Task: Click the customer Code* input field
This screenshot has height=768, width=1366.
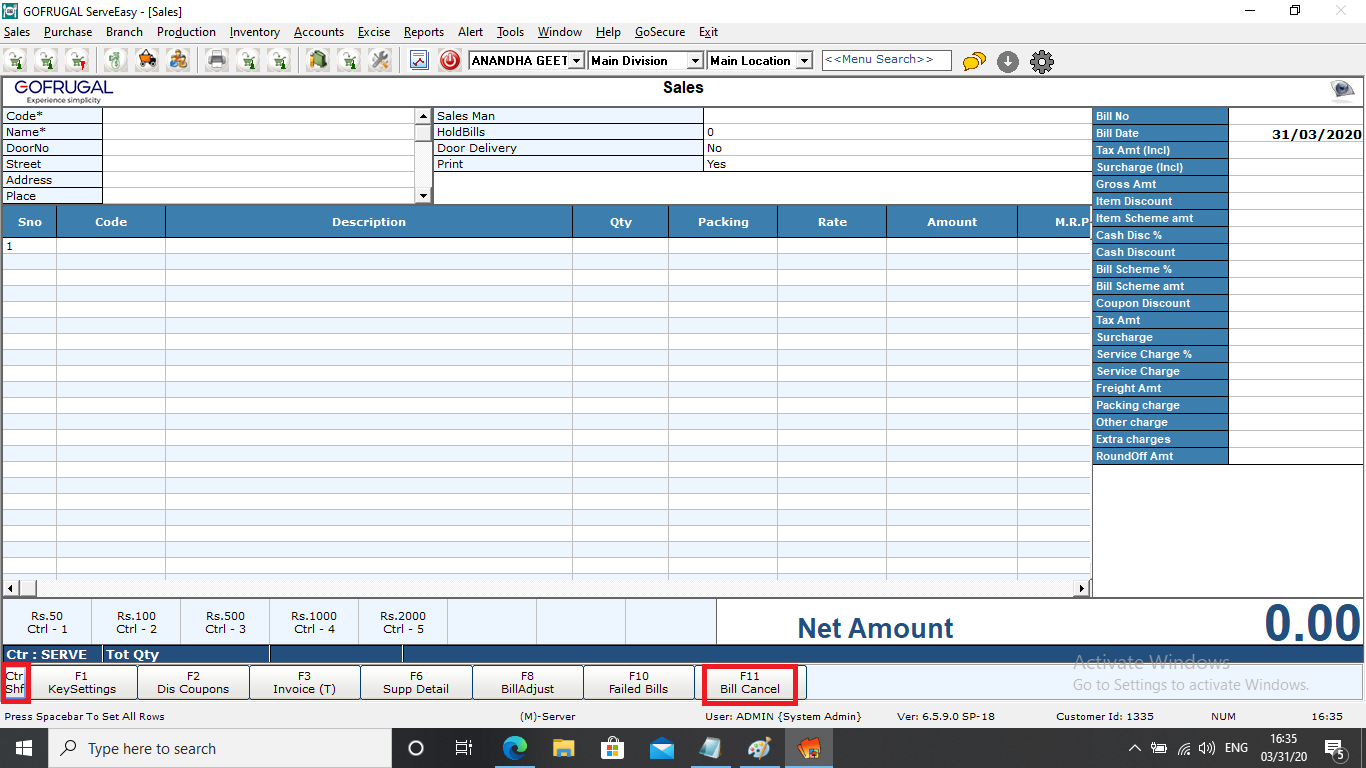Action: (259, 116)
